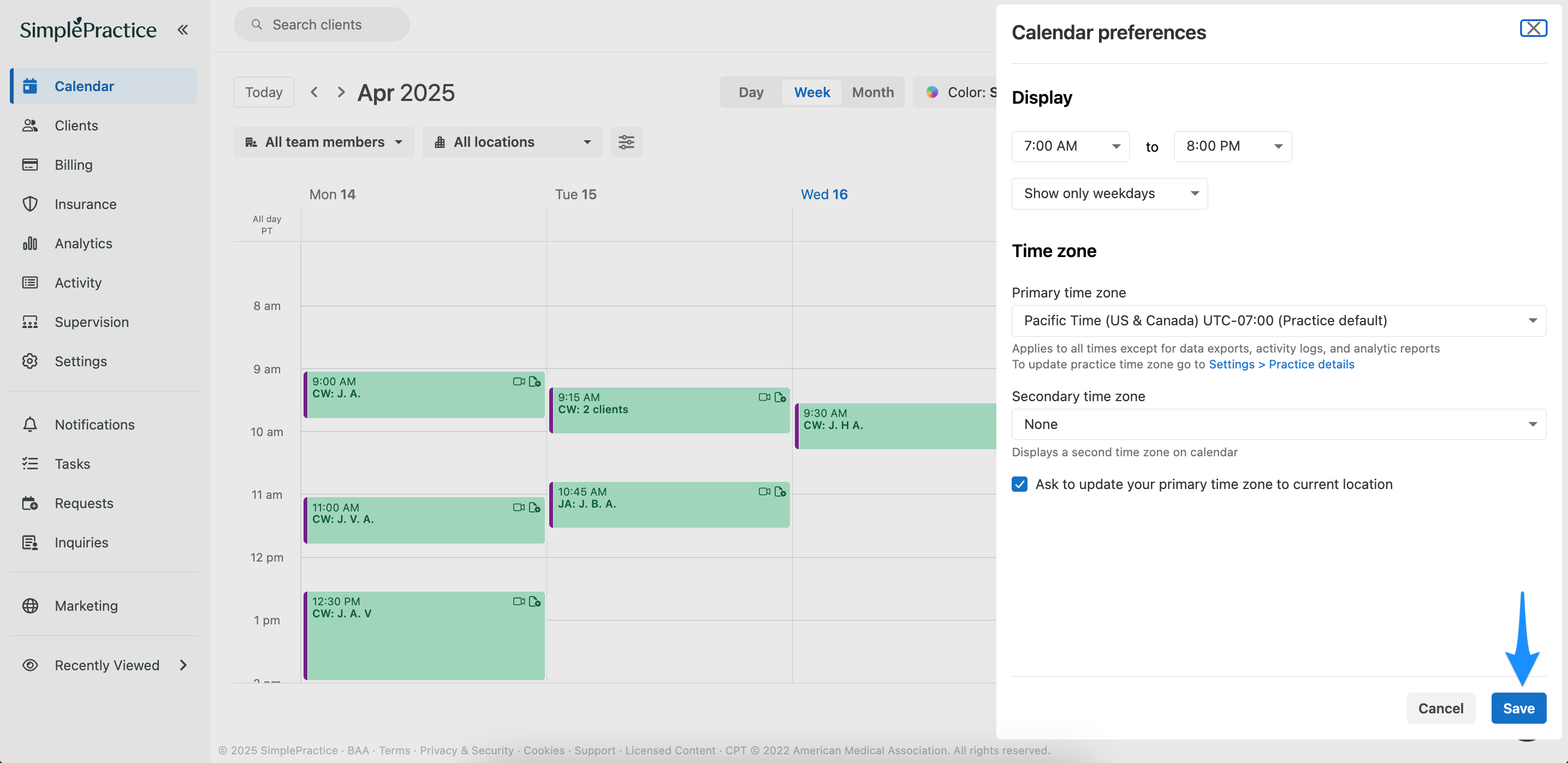This screenshot has width=1568, height=763.
Task: Open the 9:15 AM CW: 2 clients appointment
Action: (x=669, y=410)
